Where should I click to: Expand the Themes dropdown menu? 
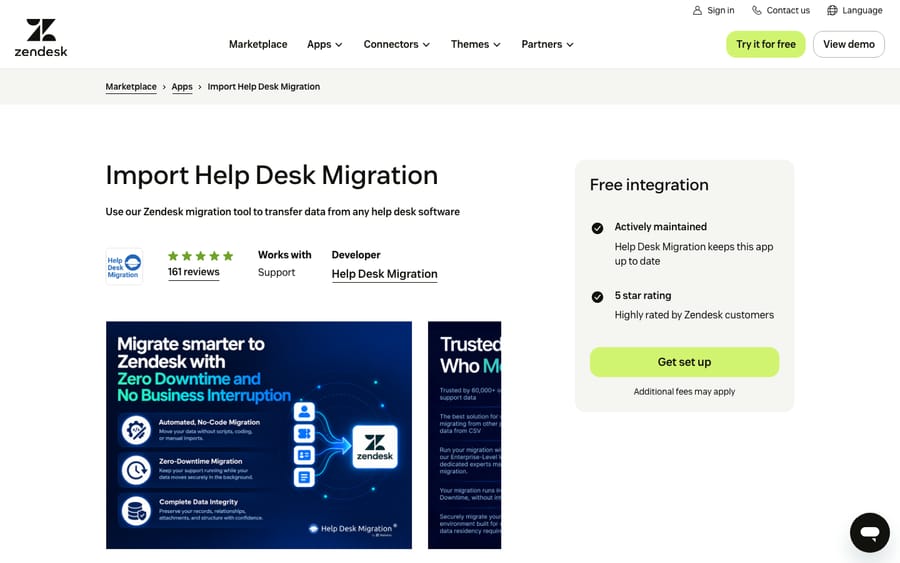pyautogui.click(x=475, y=44)
